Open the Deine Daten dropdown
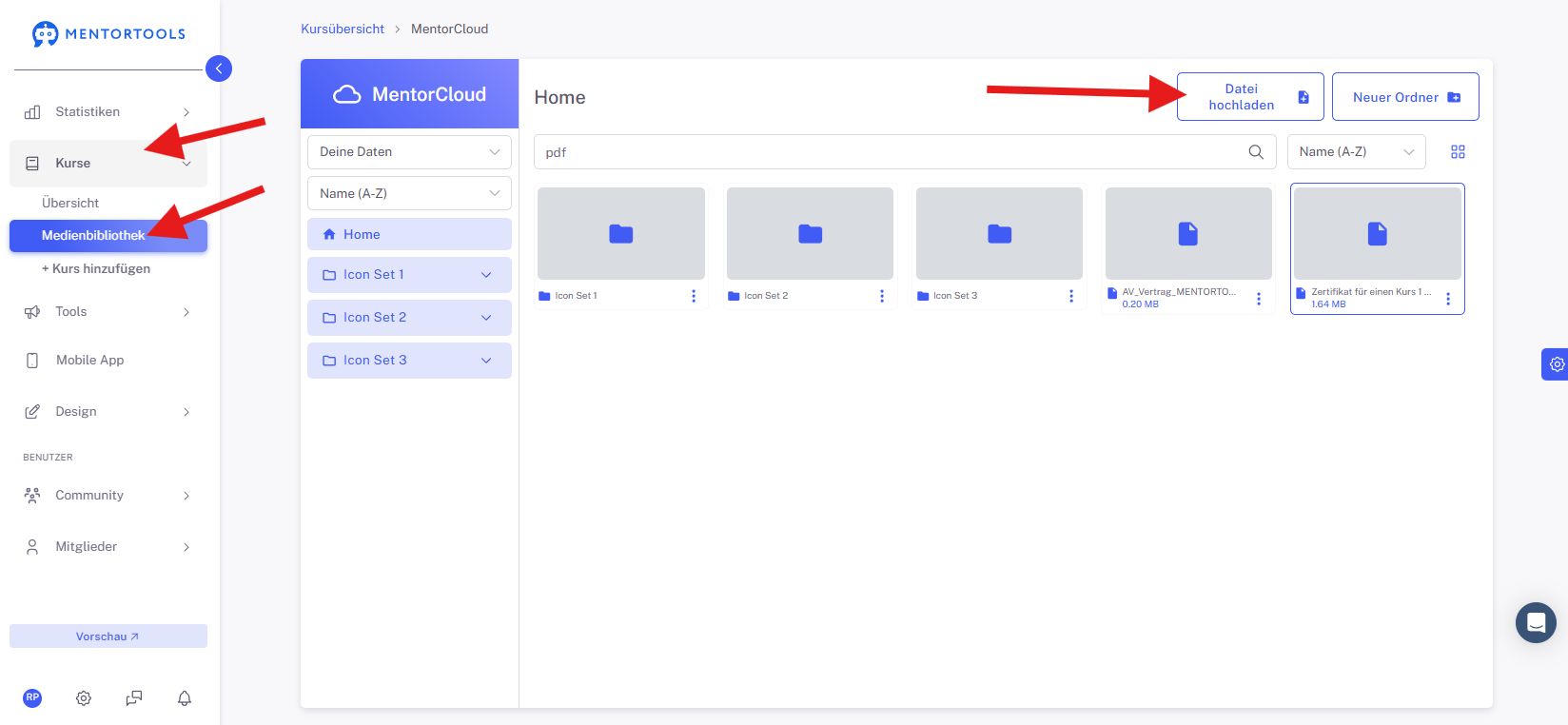The width and height of the screenshot is (1568, 725). (409, 152)
